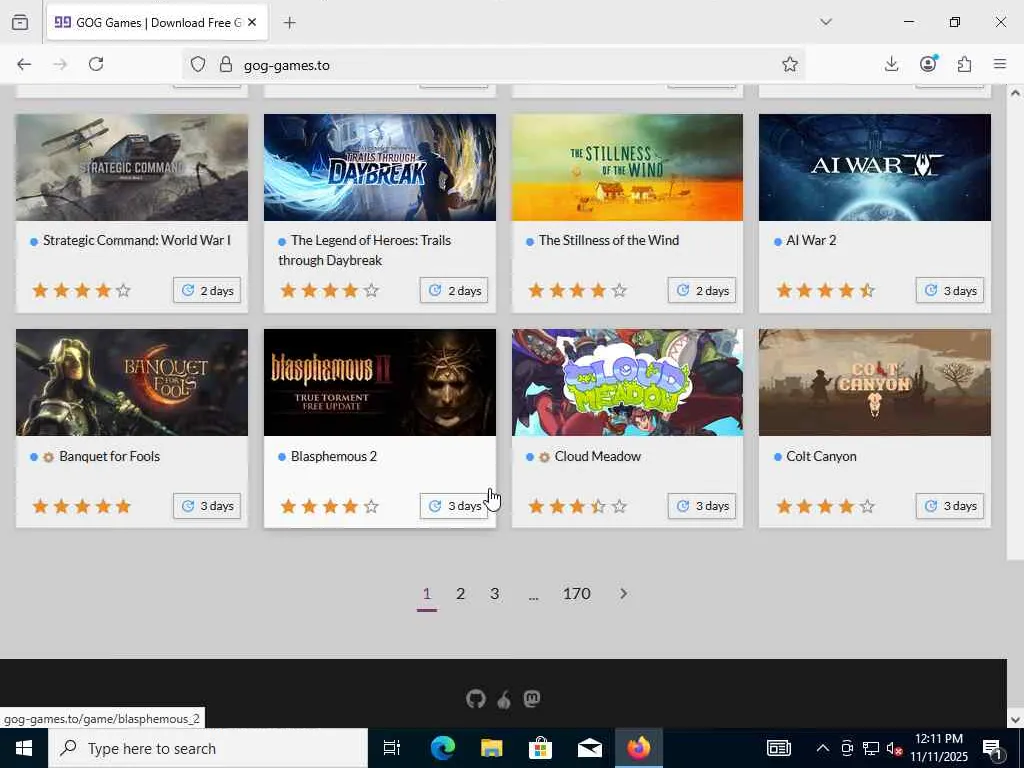Open the Downloads arrow icon
The width and height of the screenshot is (1024, 768).
891,64
